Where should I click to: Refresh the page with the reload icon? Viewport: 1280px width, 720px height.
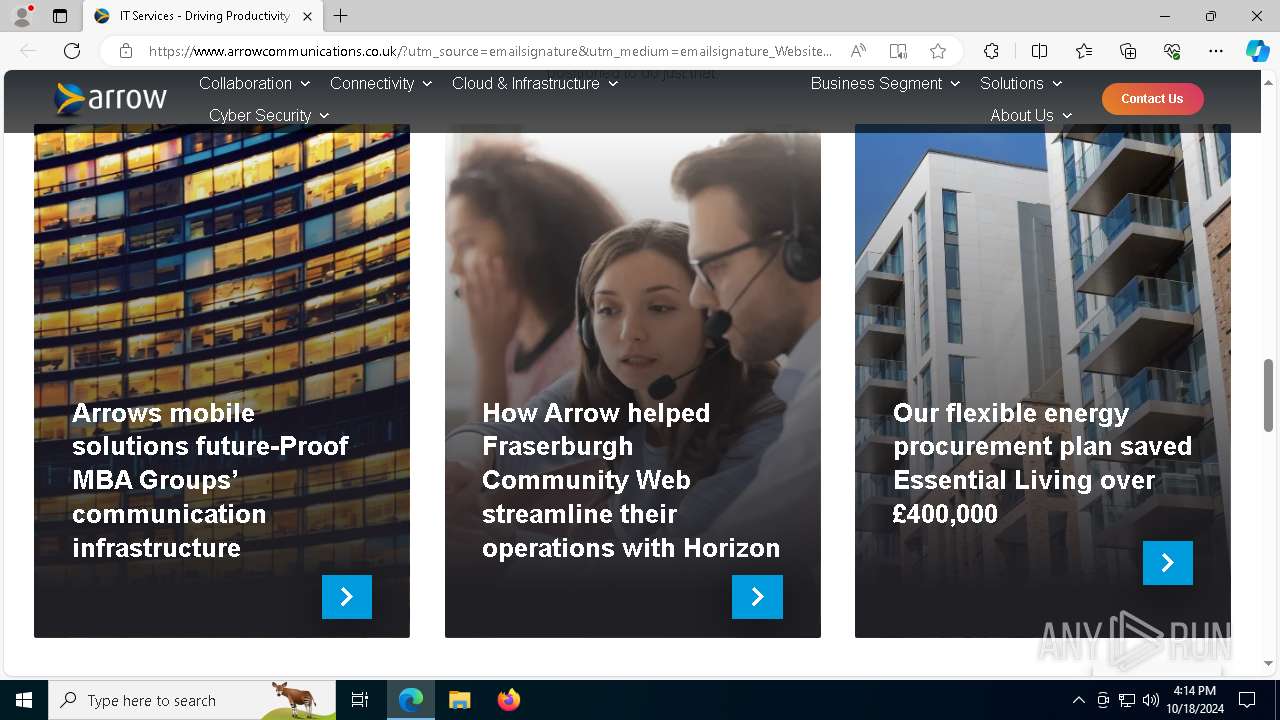point(72,51)
